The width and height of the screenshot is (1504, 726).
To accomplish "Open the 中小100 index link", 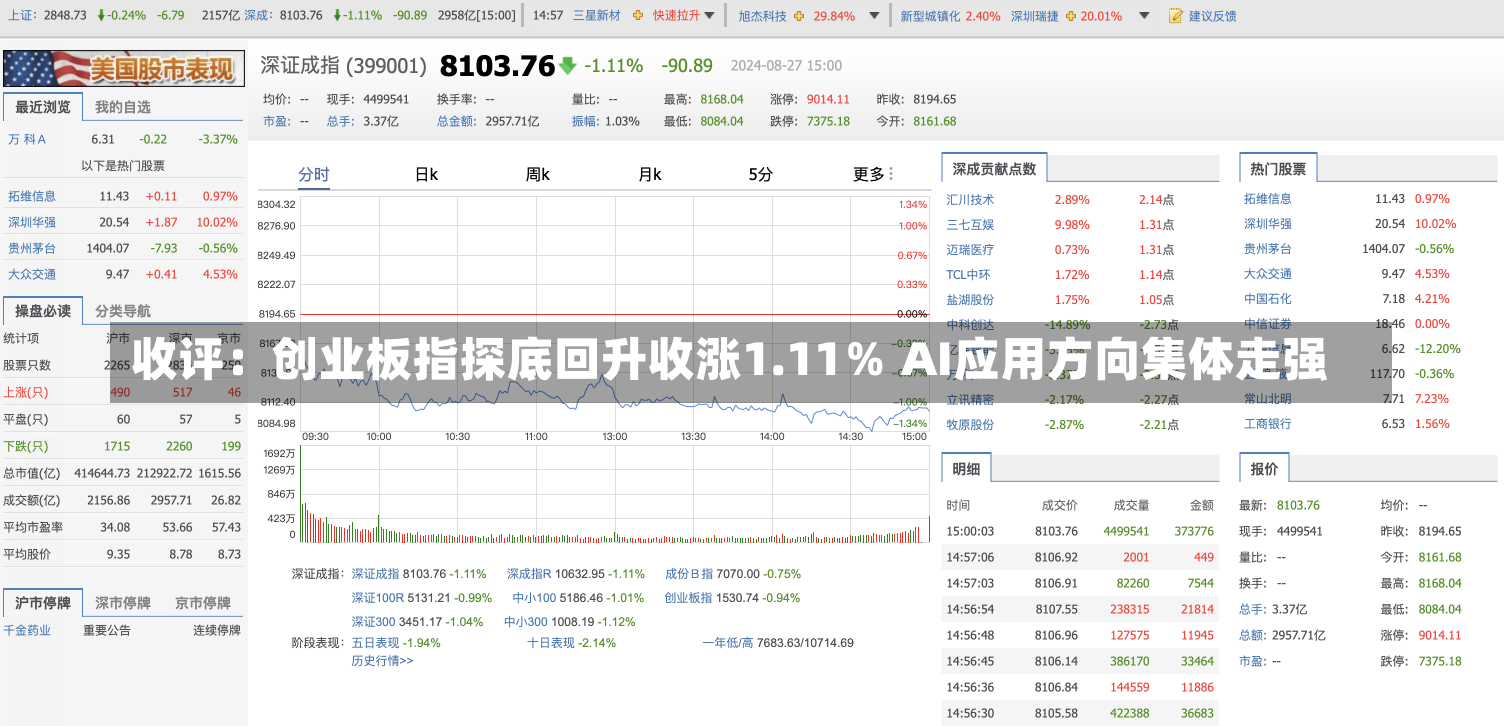I will click(534, 598).
